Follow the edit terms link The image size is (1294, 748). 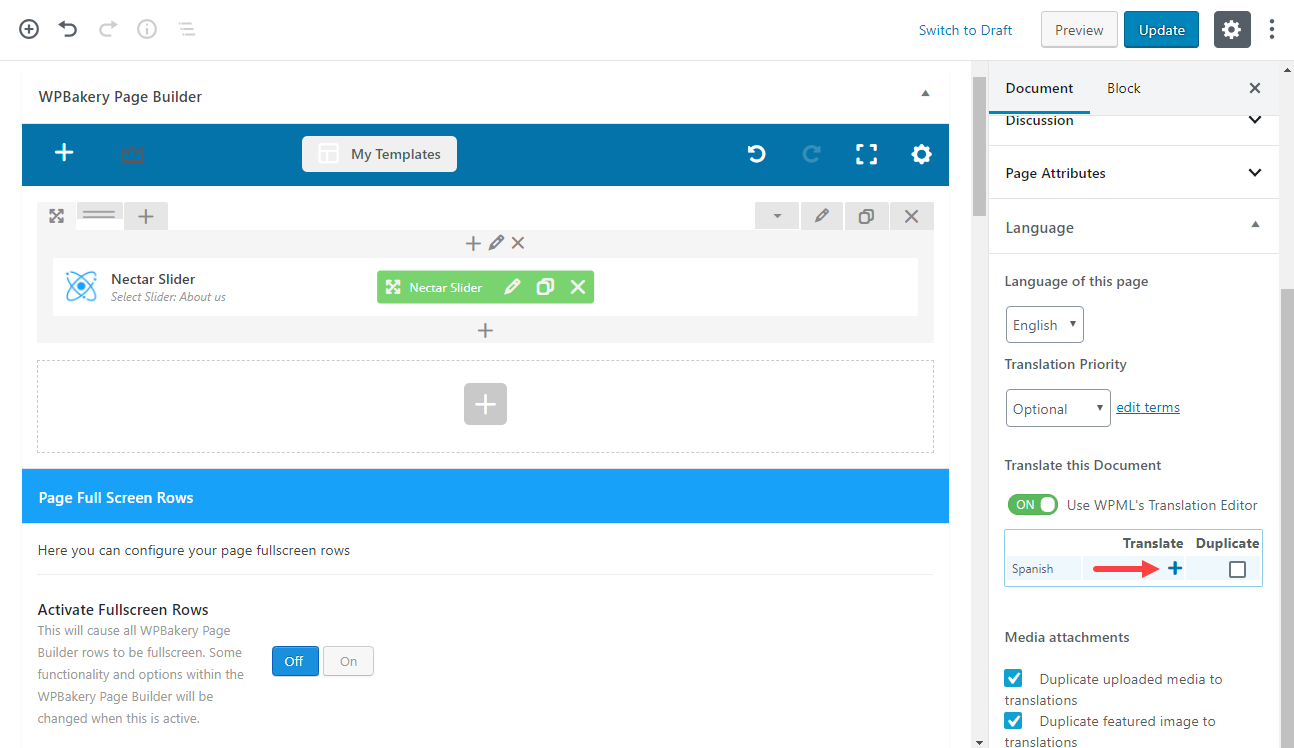pyautogui.click(x=1148, y=407)
